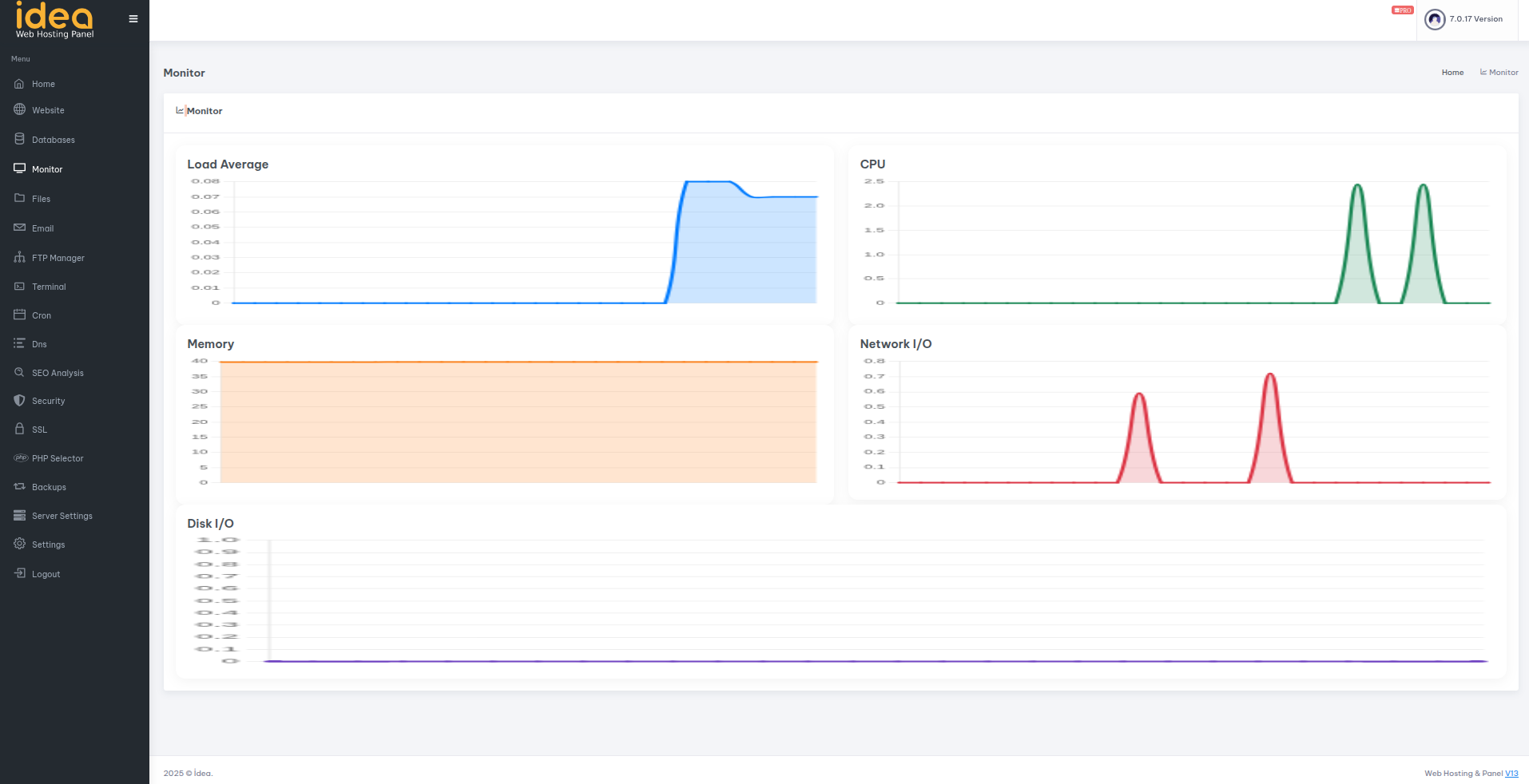The image size is (1529, 784).
Task: Open the FTP Manager tool
Action: (58, 257)
